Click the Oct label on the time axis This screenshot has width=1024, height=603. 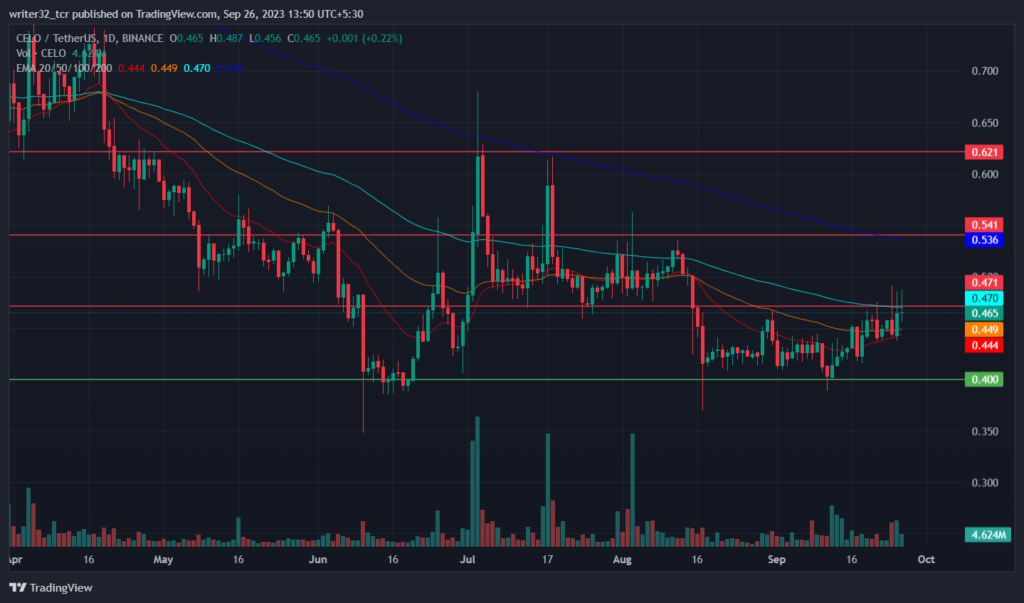tap(926, 560)
